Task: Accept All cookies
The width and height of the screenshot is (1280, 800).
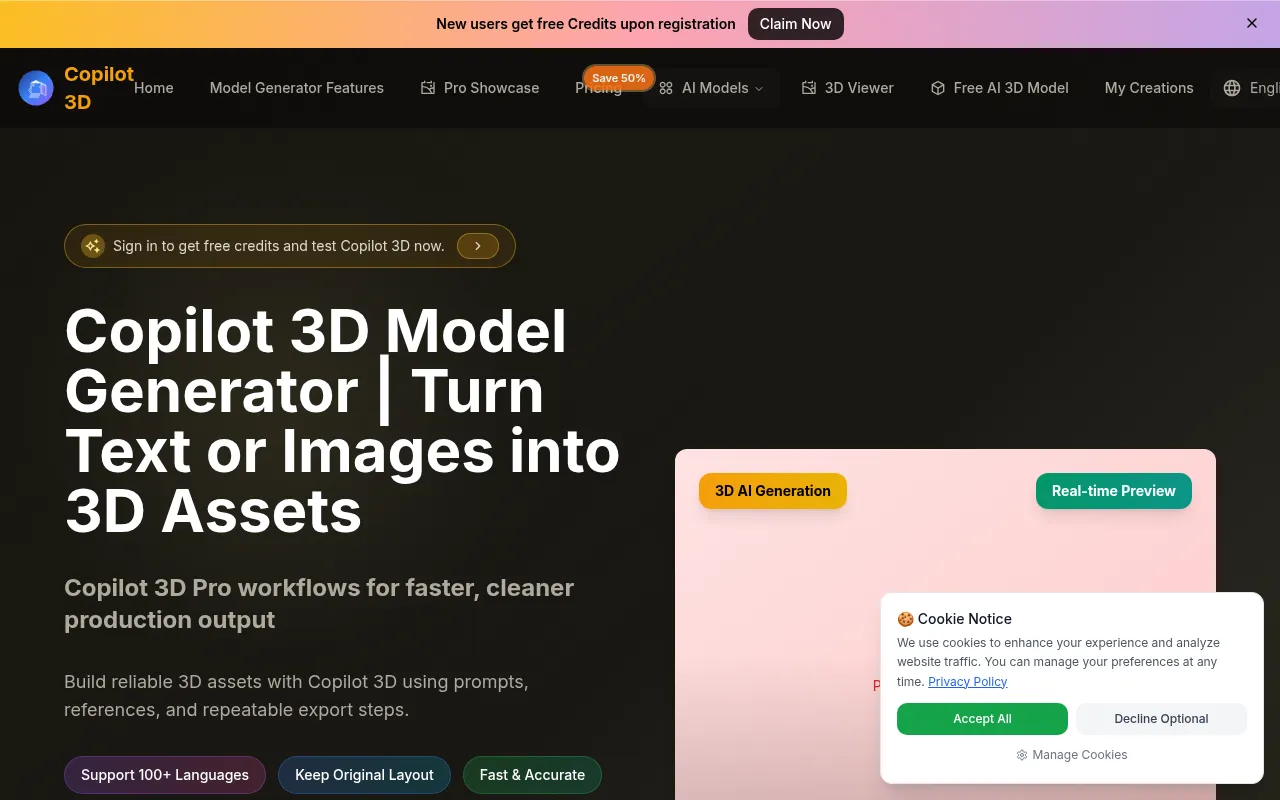Action: click(x=982, y=719)
